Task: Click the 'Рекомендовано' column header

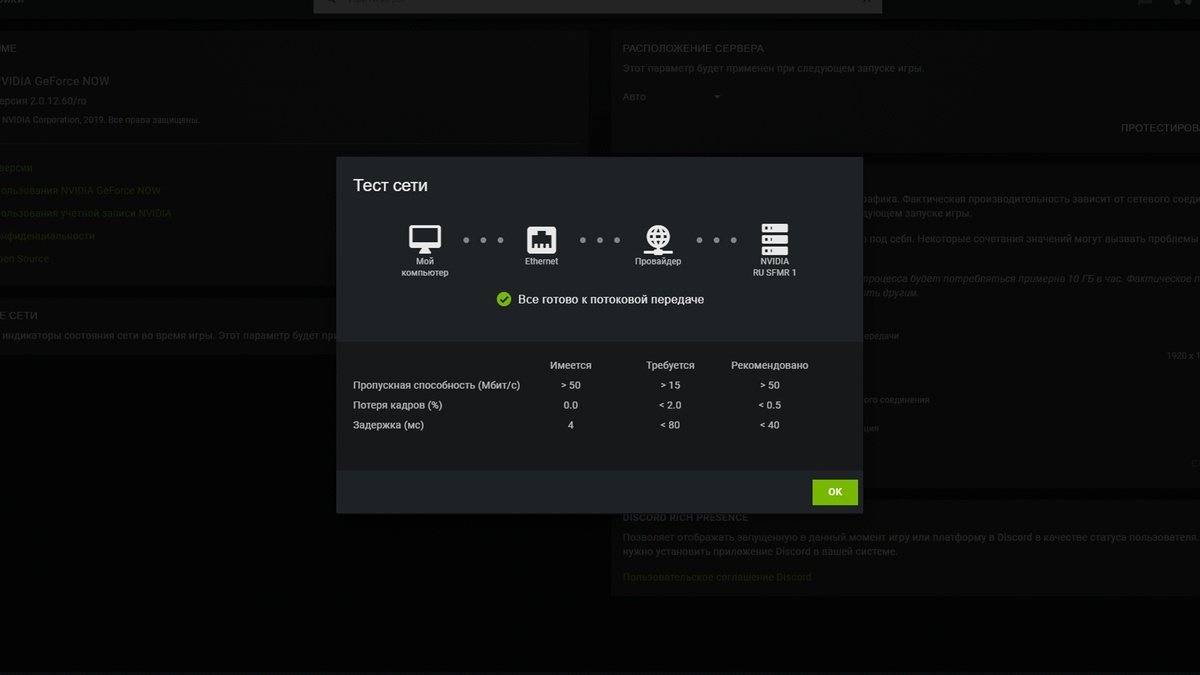Action: [x=769, y=365]
